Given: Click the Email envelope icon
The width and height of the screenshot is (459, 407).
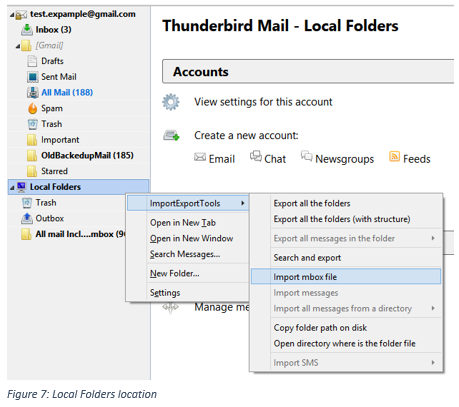Looking at the screenshot, I should pos(200,157).
